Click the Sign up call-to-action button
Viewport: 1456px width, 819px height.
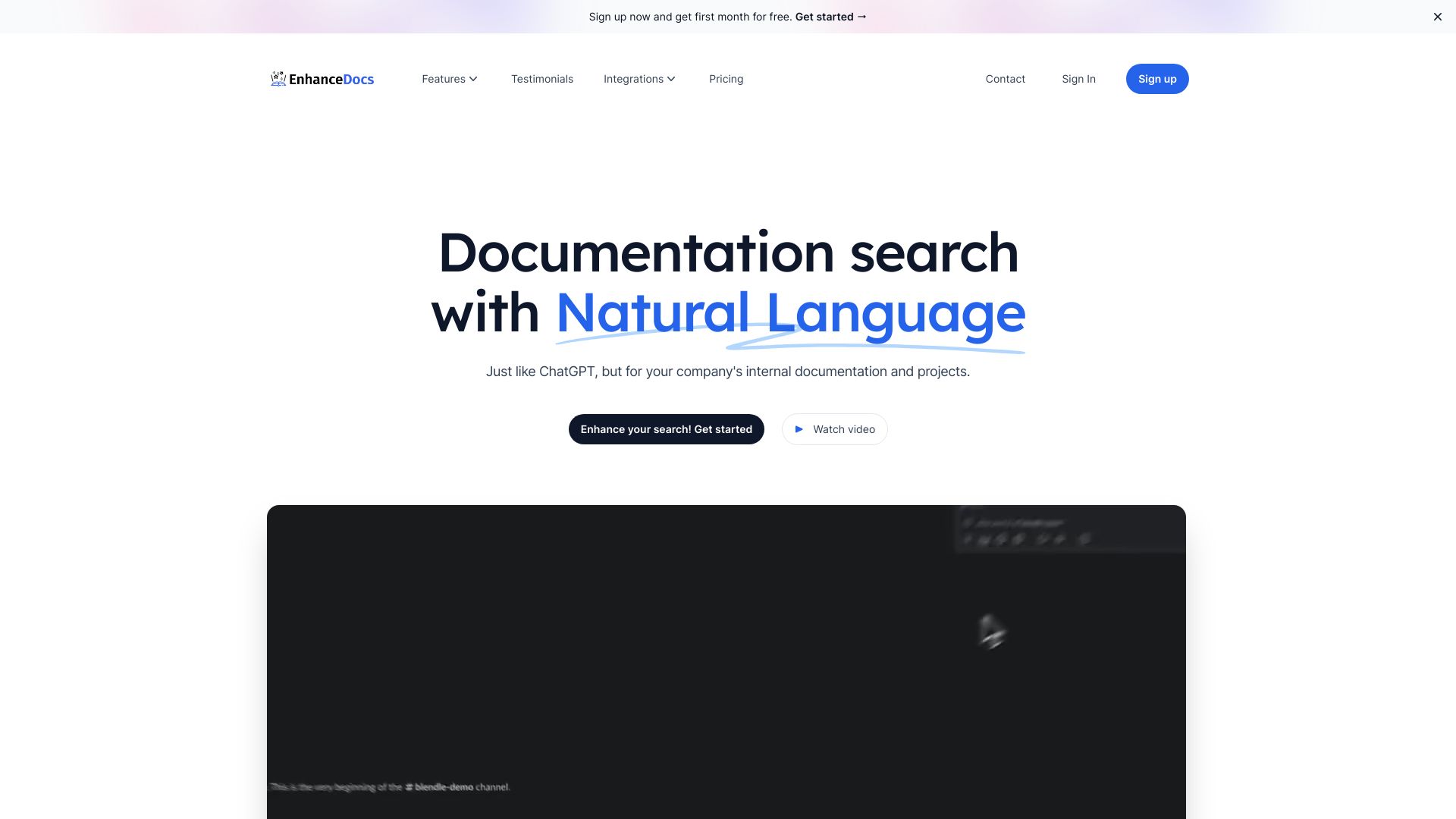pyautogui.click(x=1157, y=78)
